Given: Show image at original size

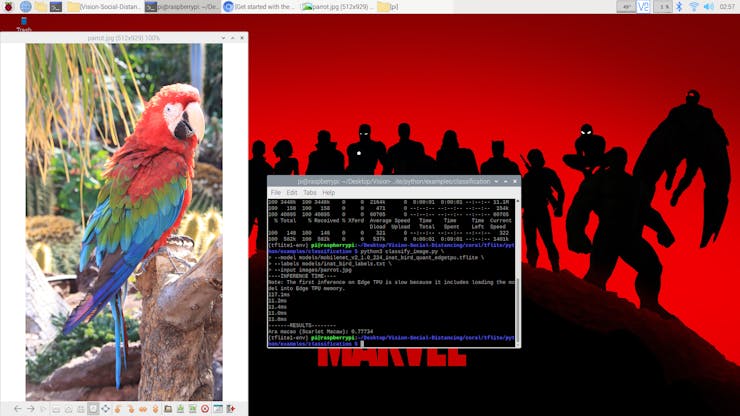Looking at the screenshot, I should (93, 408).
